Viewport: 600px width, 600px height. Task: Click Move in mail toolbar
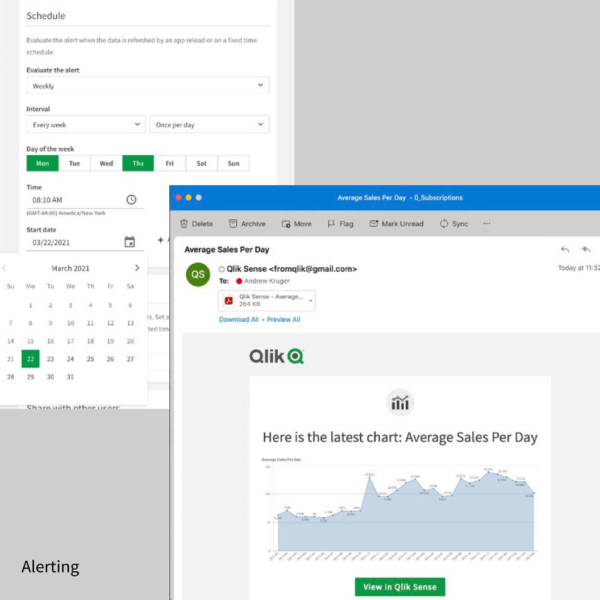click(297, 224)
